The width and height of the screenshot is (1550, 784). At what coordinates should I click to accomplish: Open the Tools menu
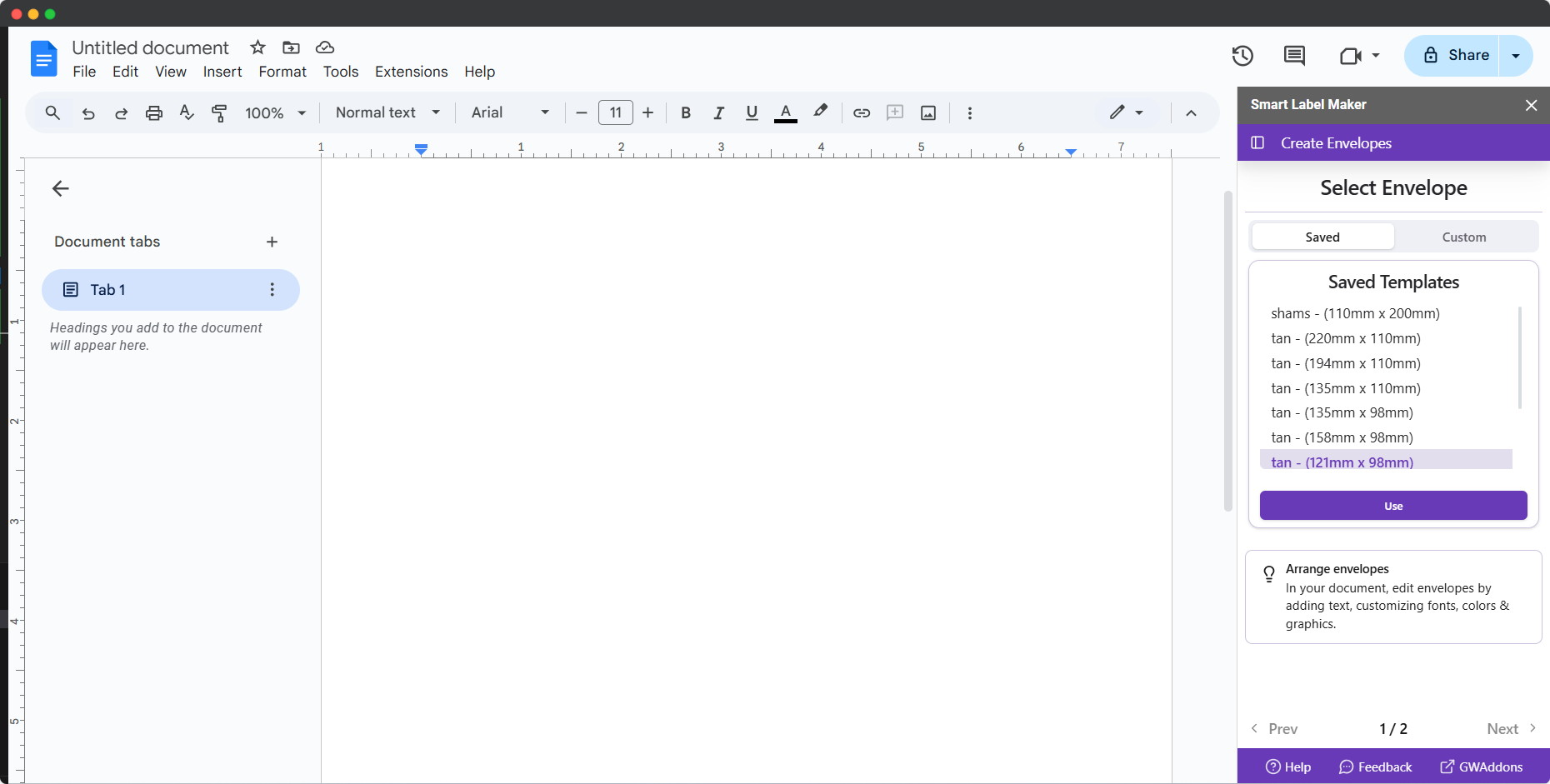pyautogui.click(x=341, y=72)
